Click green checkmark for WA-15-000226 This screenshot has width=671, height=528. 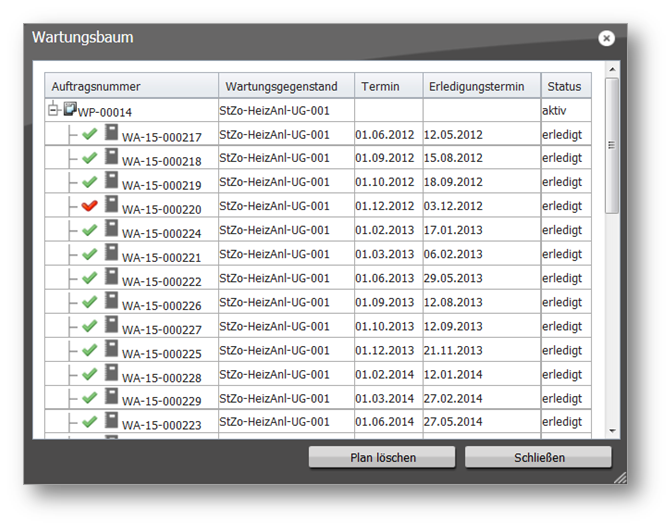coord(89,302)
